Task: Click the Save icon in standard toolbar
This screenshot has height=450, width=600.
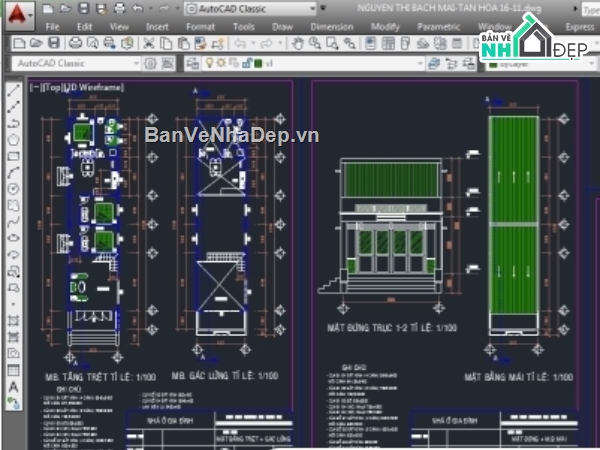Action: point(54,43)
